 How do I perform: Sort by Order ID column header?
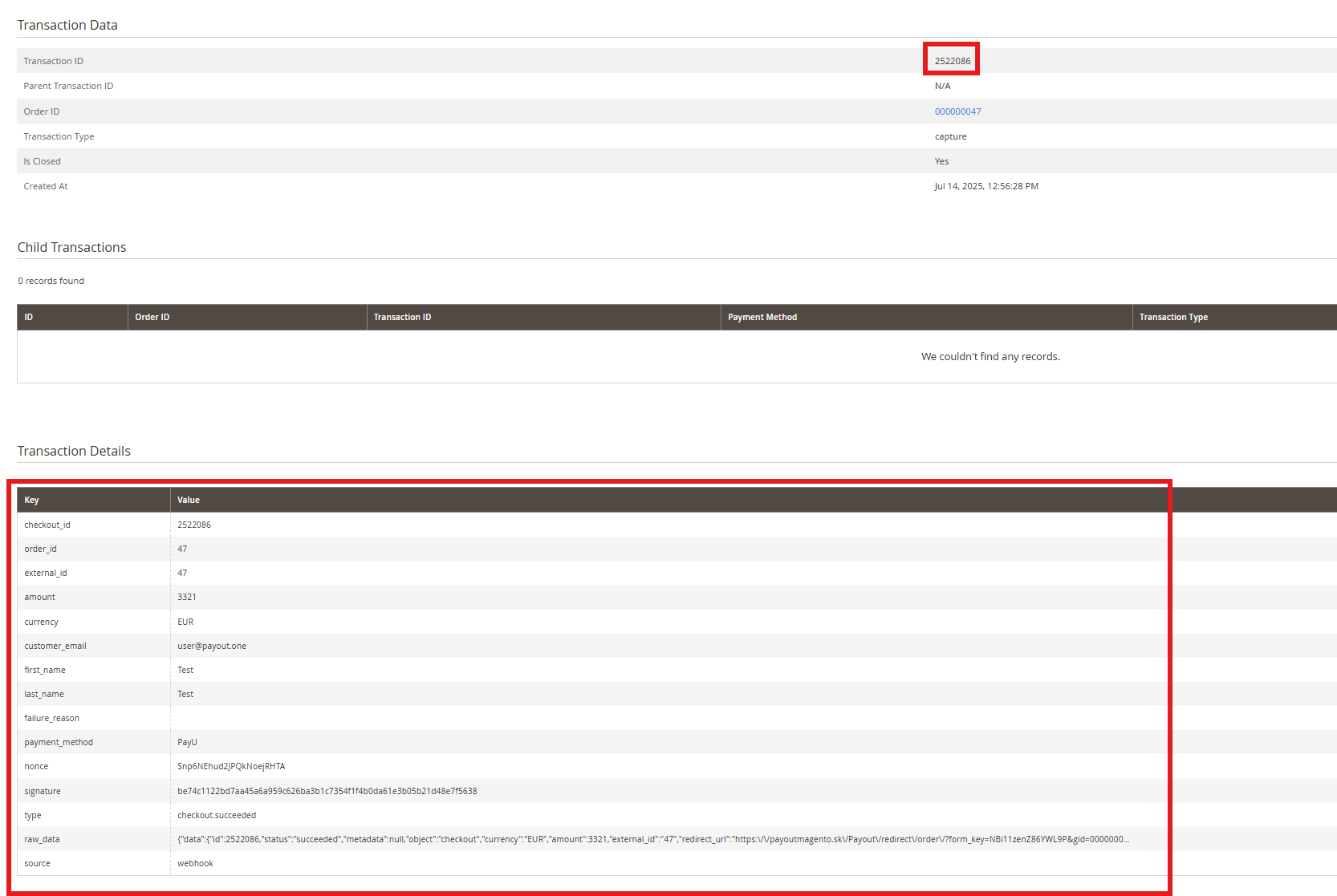tap(152, 317)
